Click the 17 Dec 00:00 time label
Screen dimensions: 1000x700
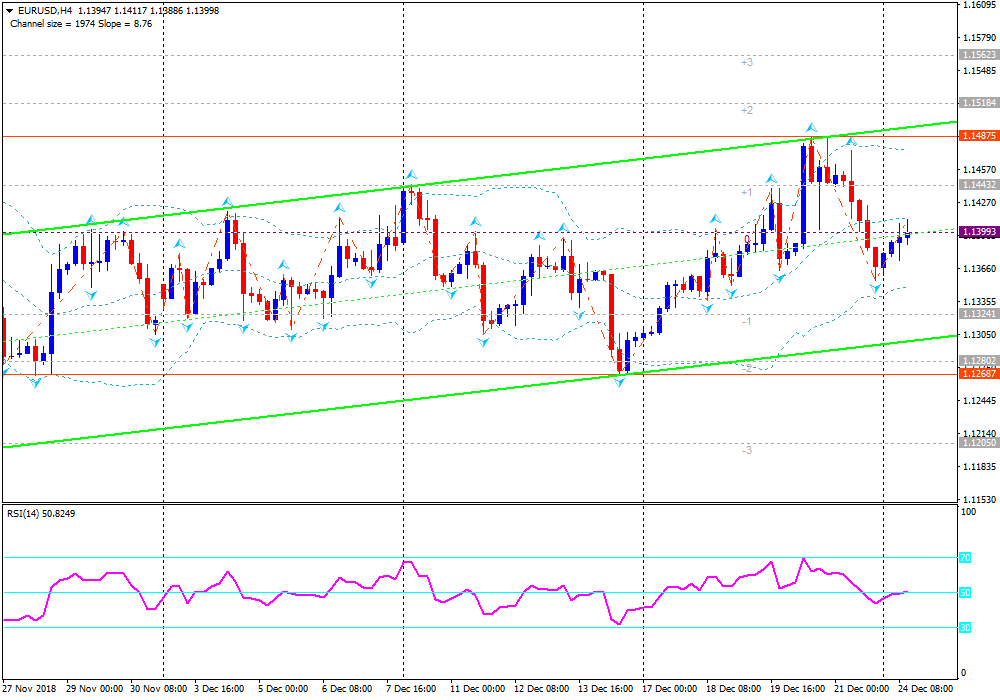(670, 689)
